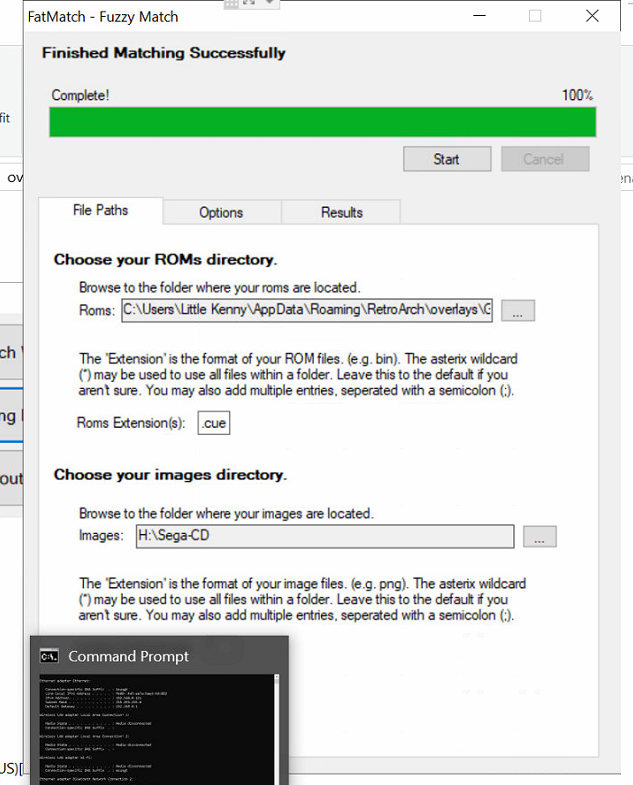Select the File Paths tab
This screenshot has height=785, width=633.
100,211
